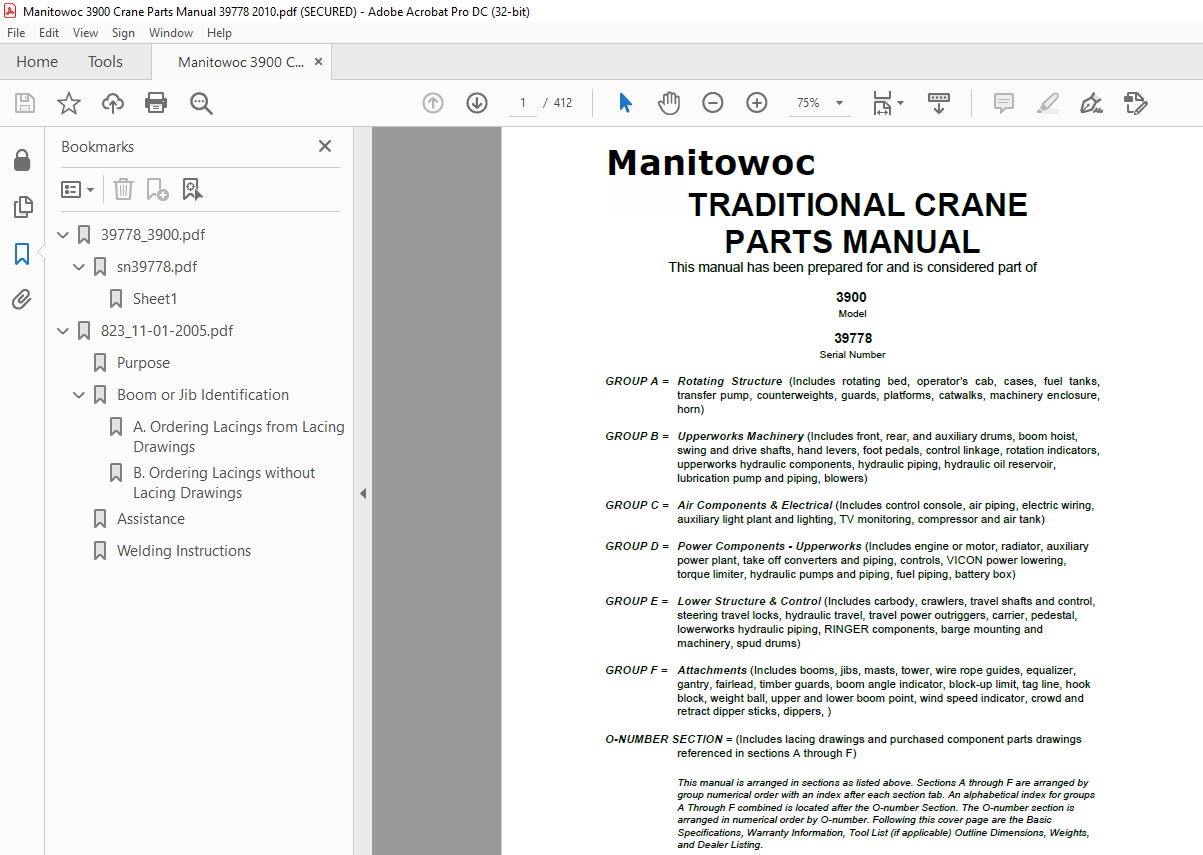Viewport: 1203px width, 855px height.
Task: Click the 'Bookmarks' panel heading
Action: click(97, 146)
